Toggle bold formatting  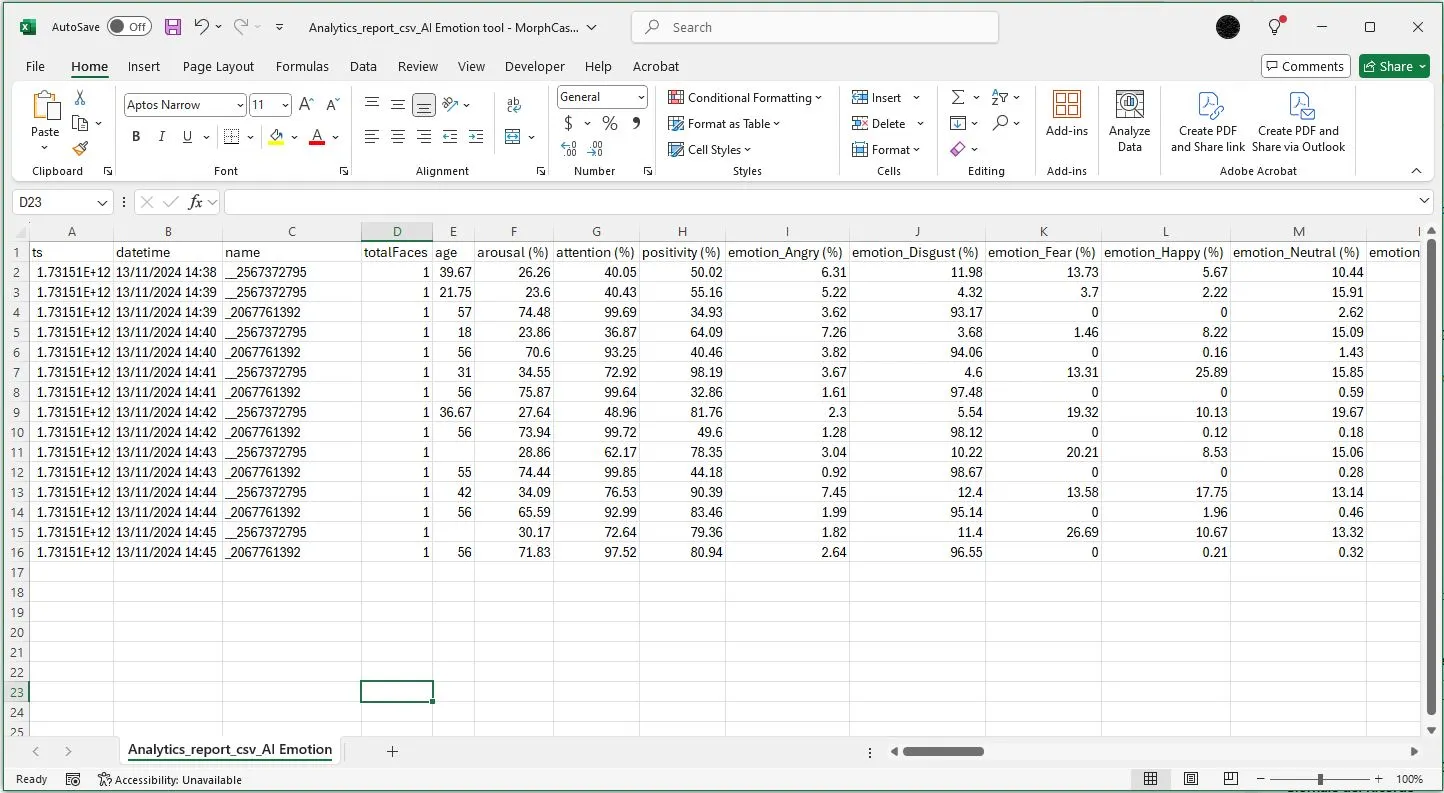136,136
